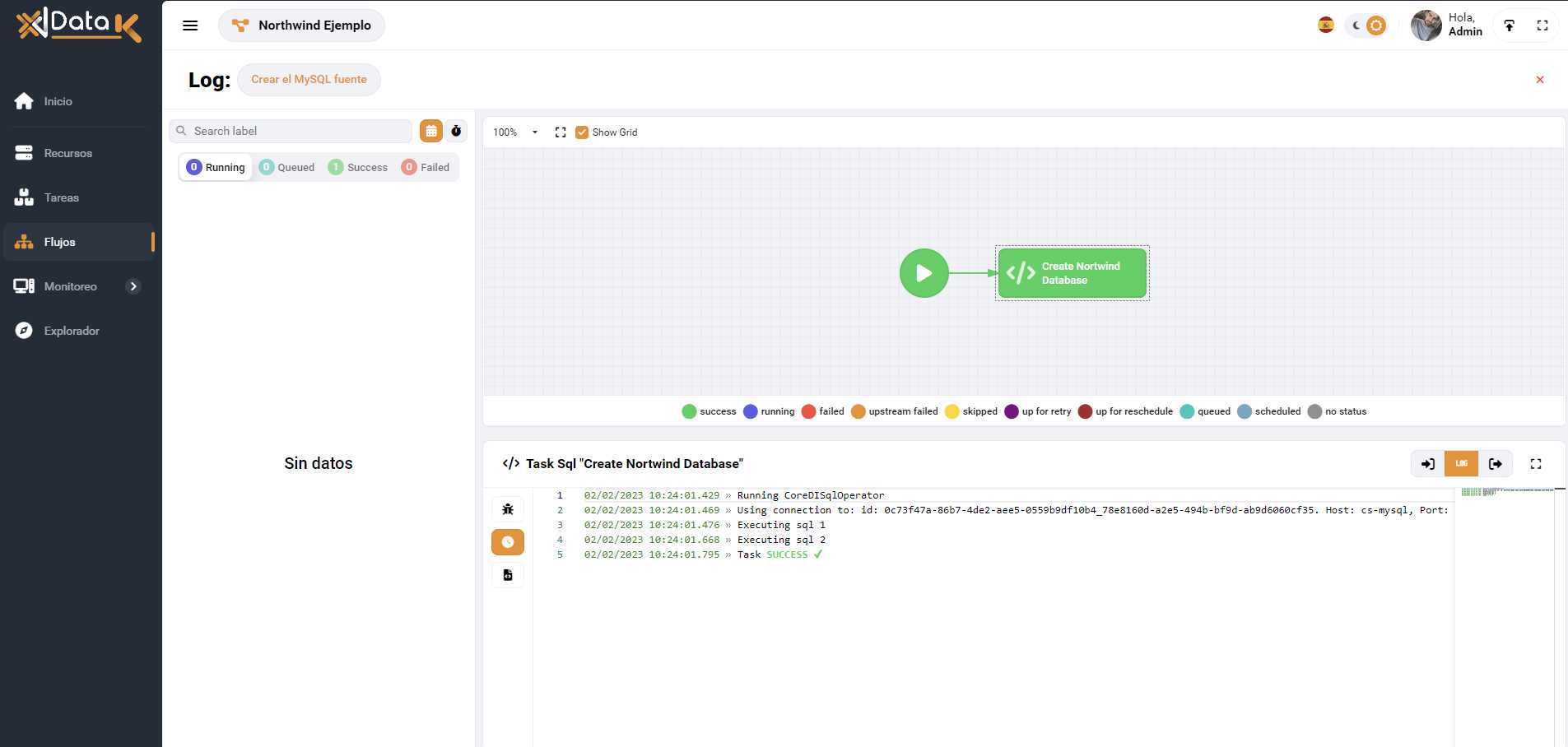The width and height of the screenshot is (1568, 747).
Task: Click the file download icon in log panel
Action: coord(508,575)
